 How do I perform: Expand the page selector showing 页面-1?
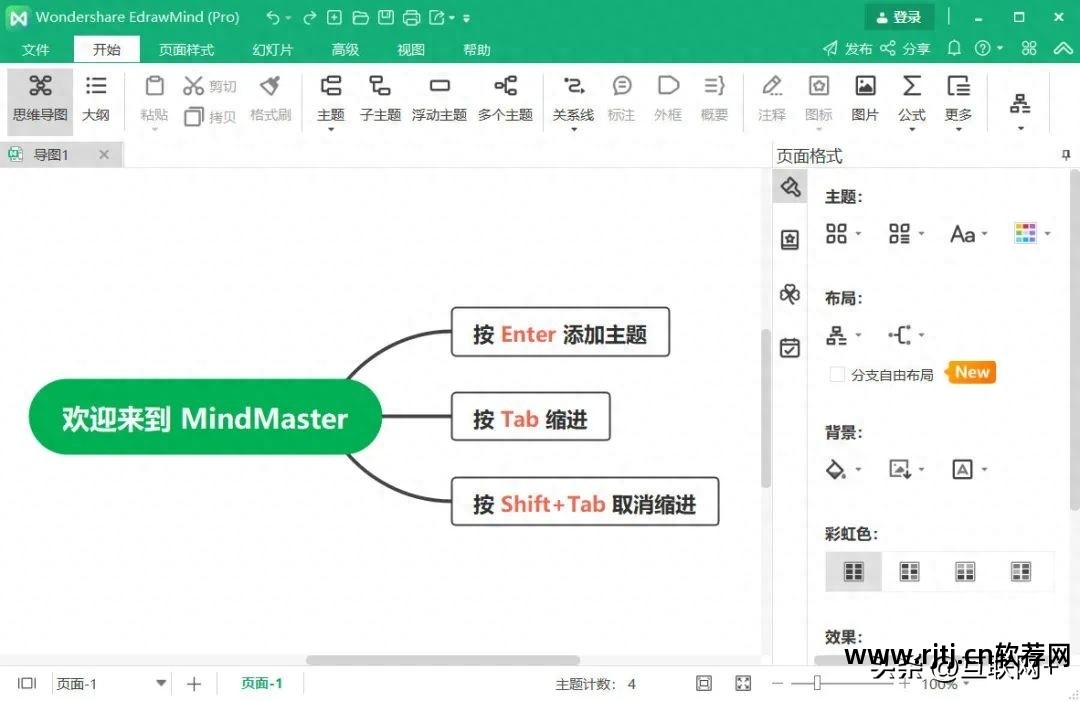pyautogui.click(x=162, y=683)
